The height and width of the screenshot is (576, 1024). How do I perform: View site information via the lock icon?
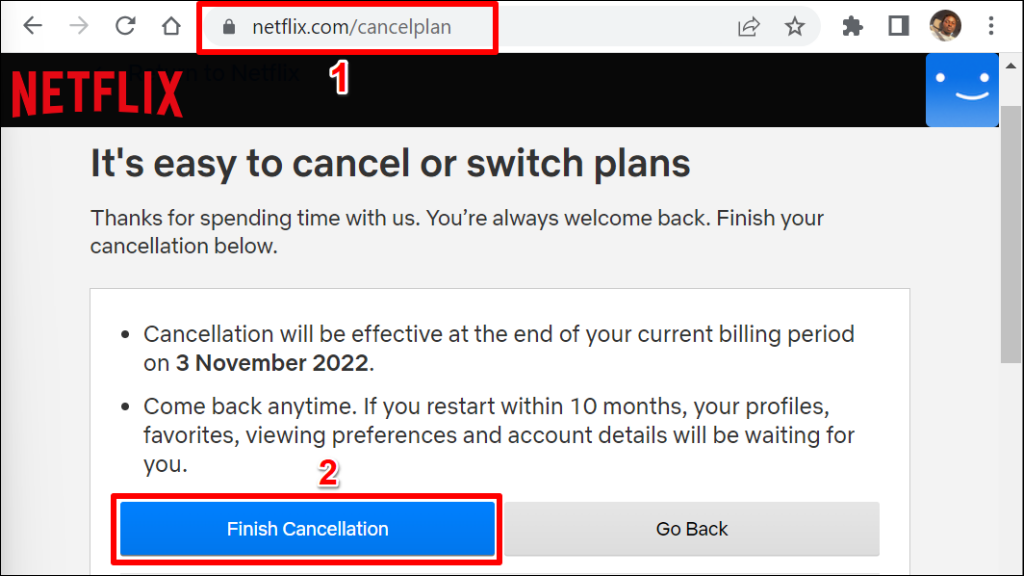coord(229,28)
